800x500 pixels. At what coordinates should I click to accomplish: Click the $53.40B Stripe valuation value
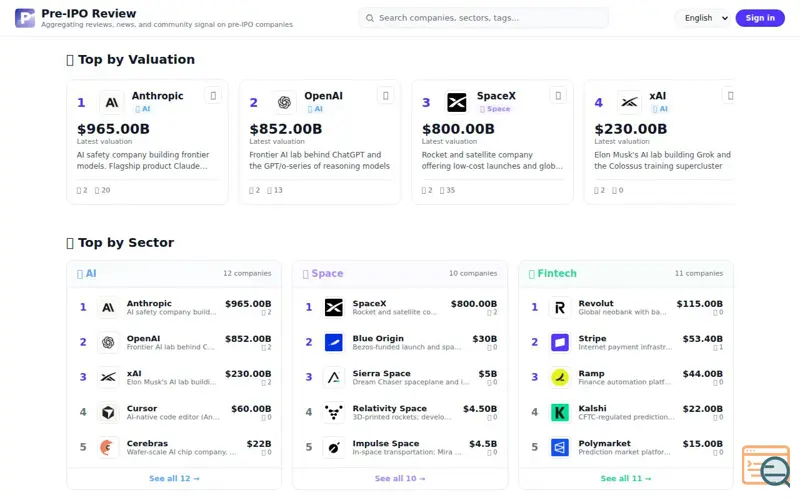(703, 339)
